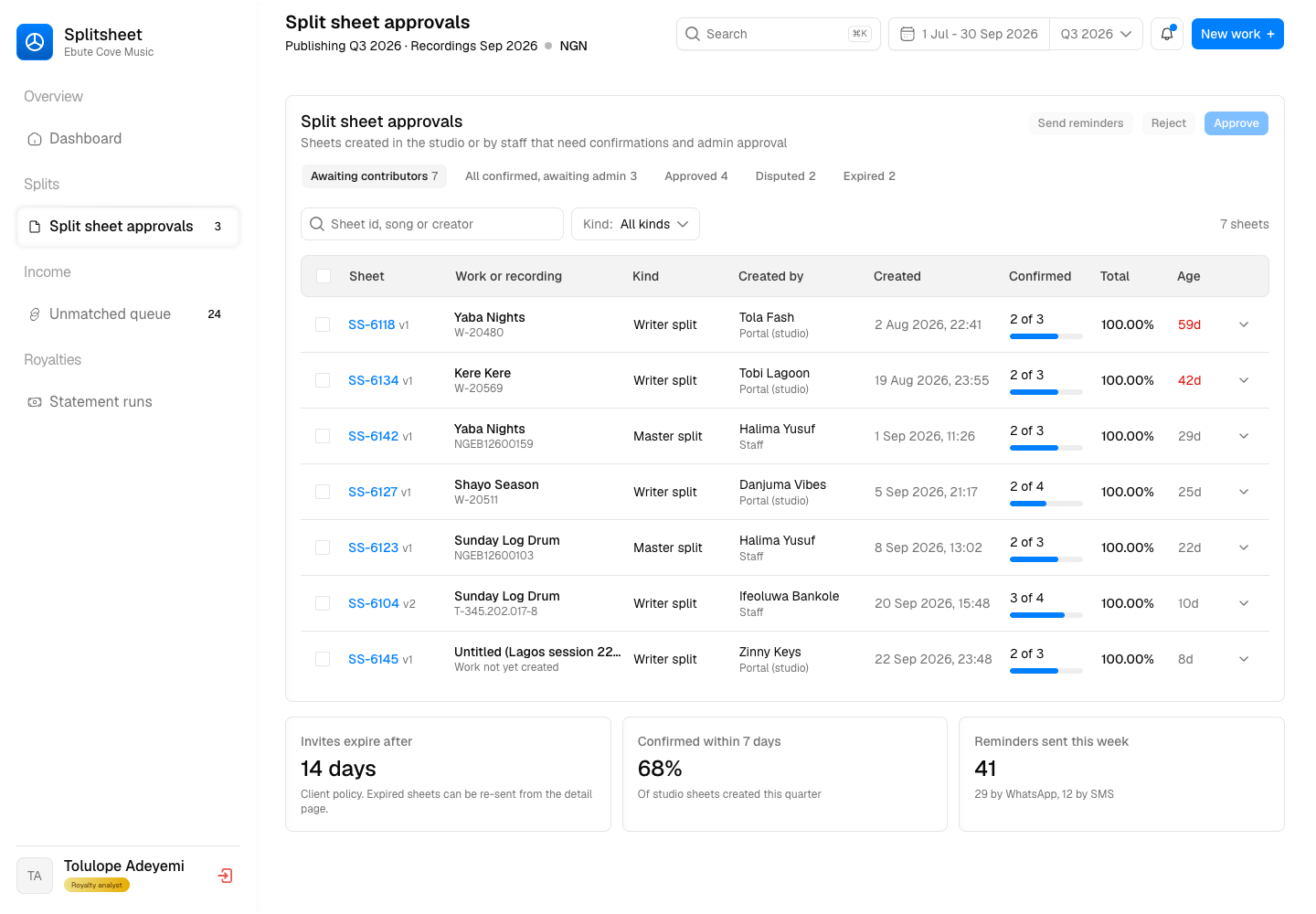Click the Unmatched queue link icon

coord(35,314)
